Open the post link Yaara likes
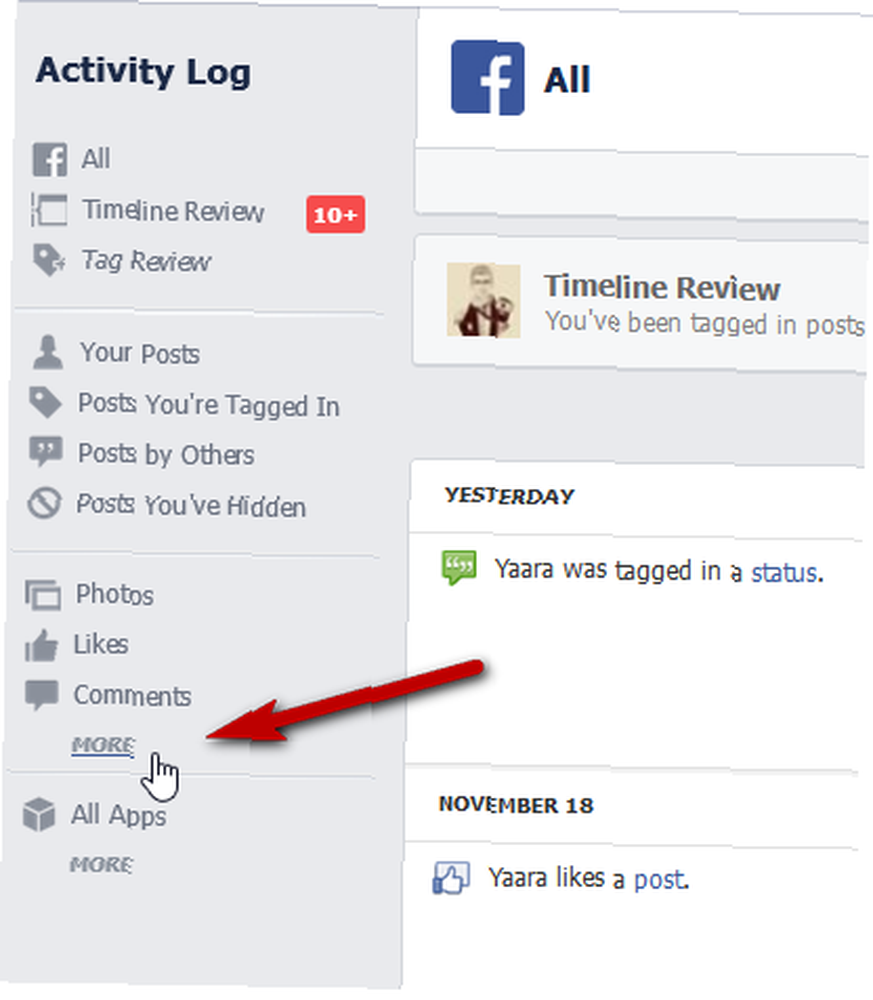Screen dimensions: 873x1000 pos(659,879)
